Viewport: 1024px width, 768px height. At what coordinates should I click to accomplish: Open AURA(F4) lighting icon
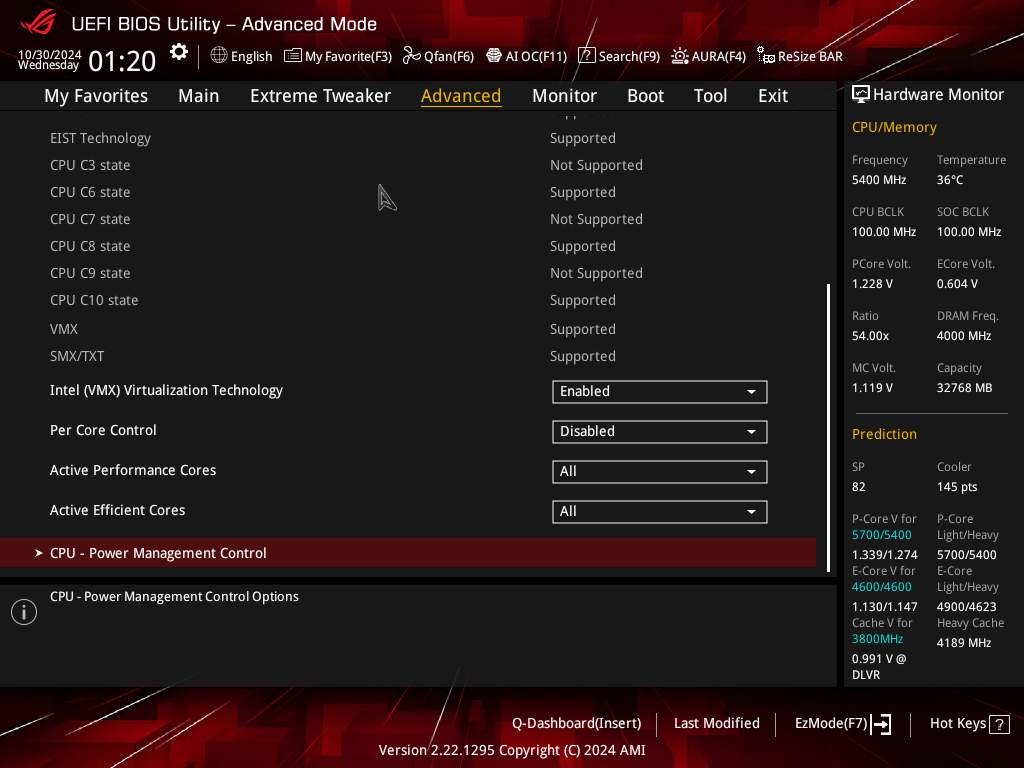[680, 56]
